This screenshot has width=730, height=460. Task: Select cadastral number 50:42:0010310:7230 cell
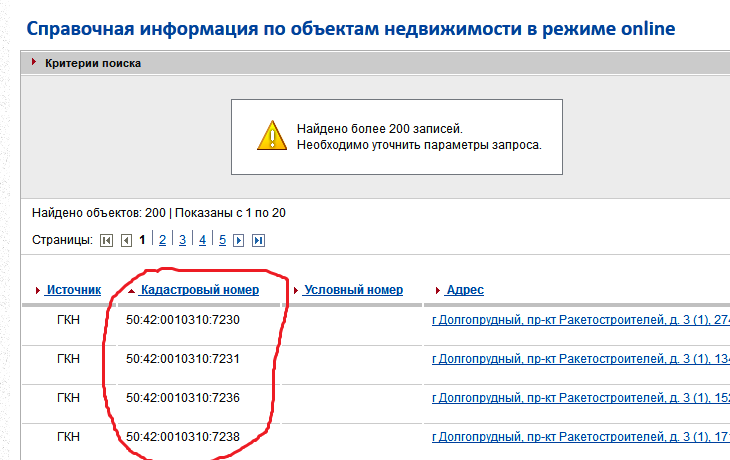183,320
